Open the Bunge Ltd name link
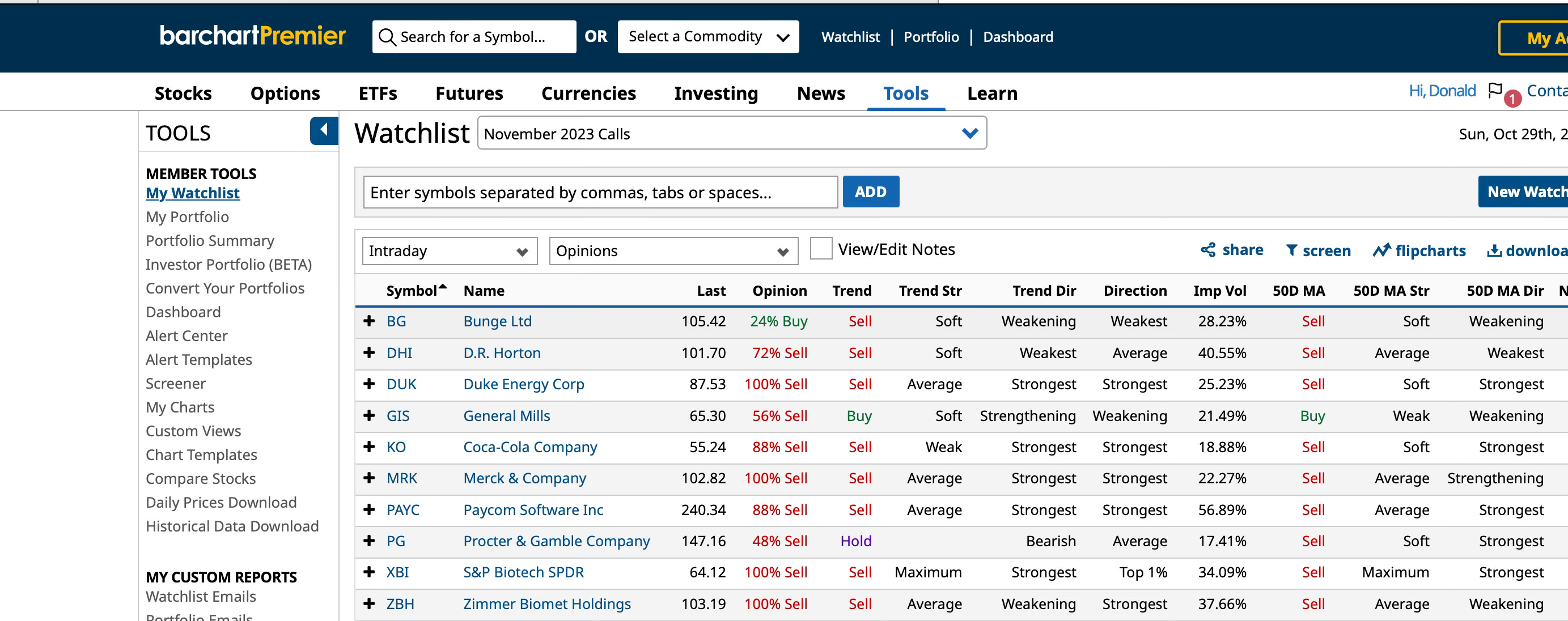 click(x=497, y=321)
